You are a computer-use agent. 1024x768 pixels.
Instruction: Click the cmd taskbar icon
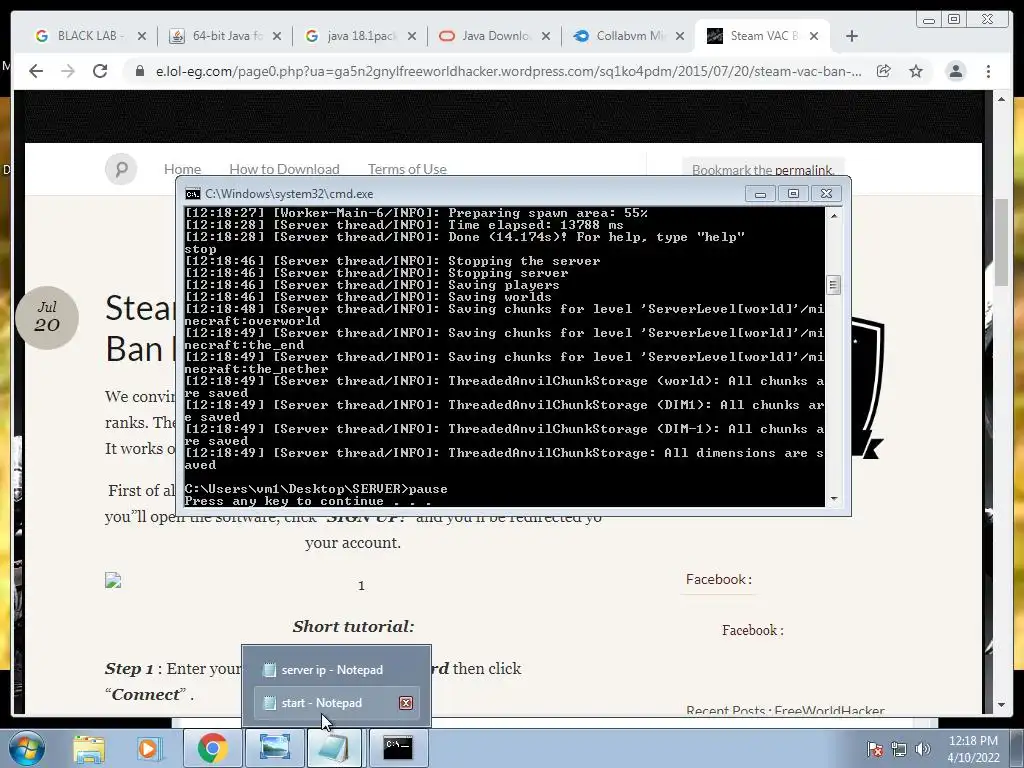coord(398,748)
